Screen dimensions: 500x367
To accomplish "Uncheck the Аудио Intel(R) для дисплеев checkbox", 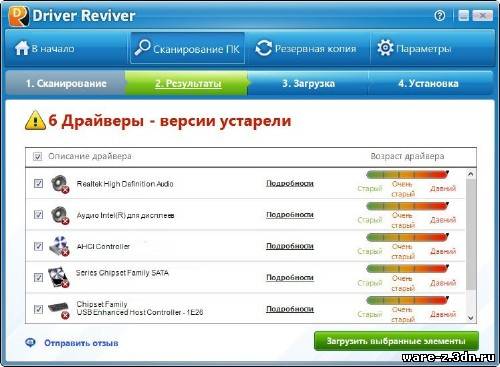I will click(x=38, y=214).
